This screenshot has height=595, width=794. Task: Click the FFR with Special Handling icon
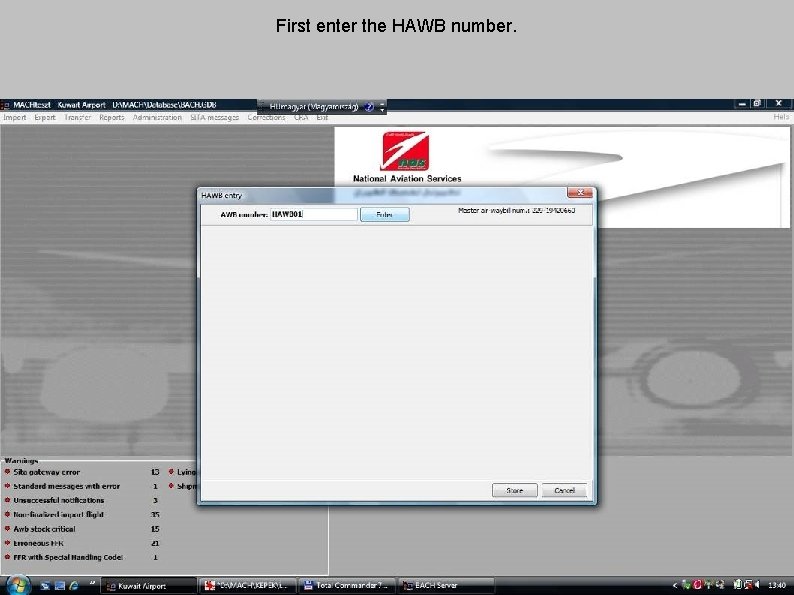coord(8,557)
